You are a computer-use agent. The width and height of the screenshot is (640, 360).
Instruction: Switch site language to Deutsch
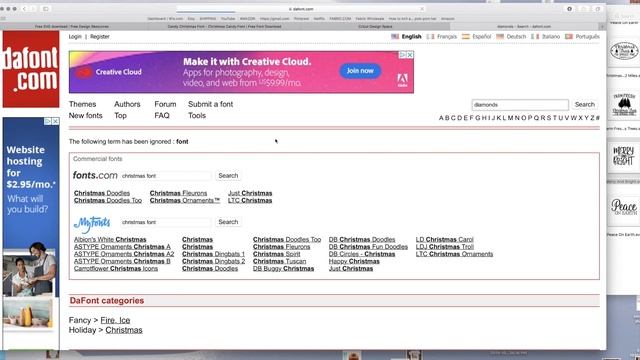click(511, 36)
